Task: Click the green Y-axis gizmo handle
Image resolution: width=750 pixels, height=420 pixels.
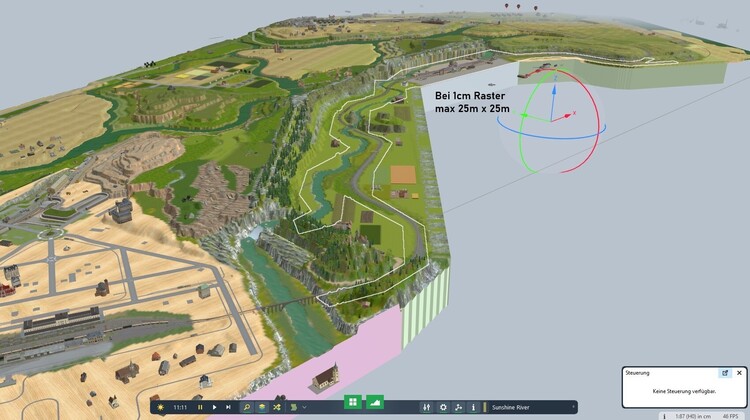Action: [525, 115]
